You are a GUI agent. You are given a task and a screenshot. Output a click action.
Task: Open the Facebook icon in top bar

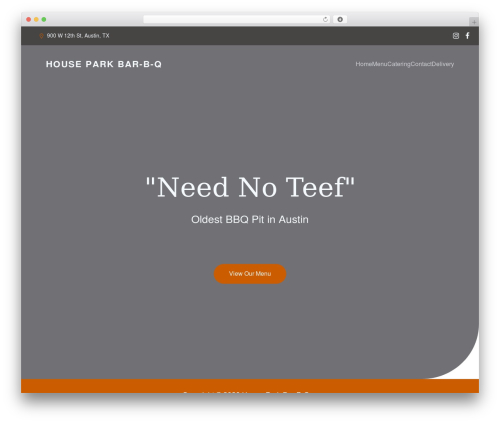(467, 36)
